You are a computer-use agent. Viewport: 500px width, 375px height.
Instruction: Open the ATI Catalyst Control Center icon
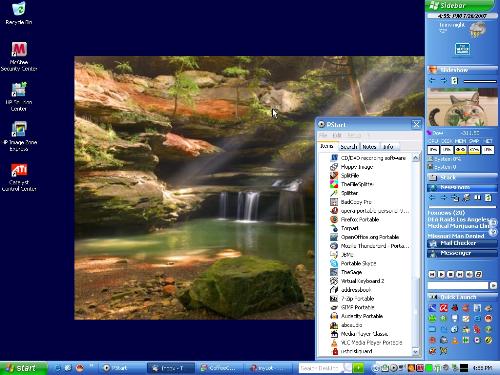pos(19,177)
